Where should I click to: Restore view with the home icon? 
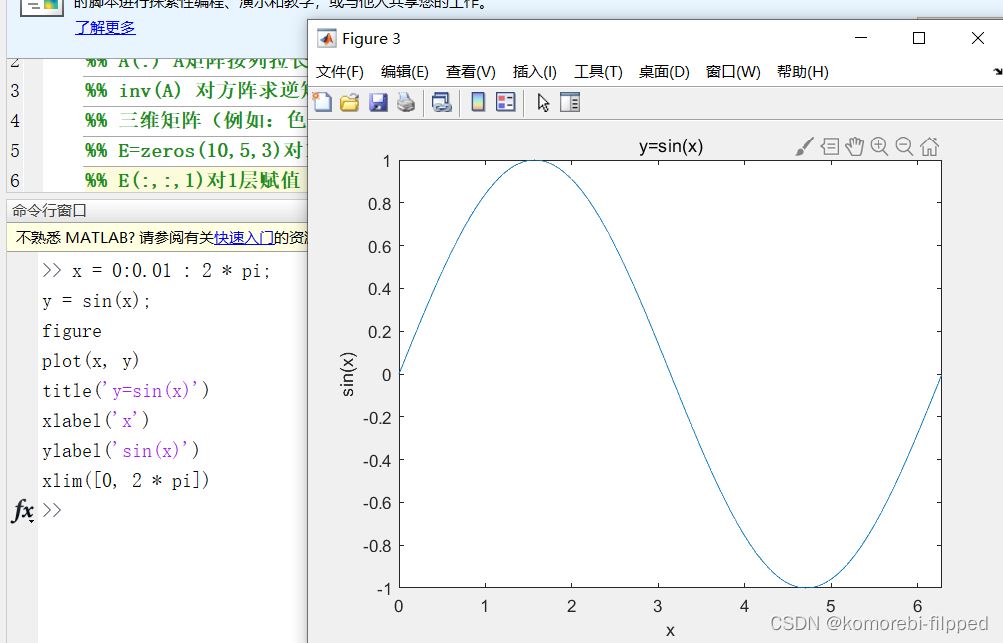point(929,147)
